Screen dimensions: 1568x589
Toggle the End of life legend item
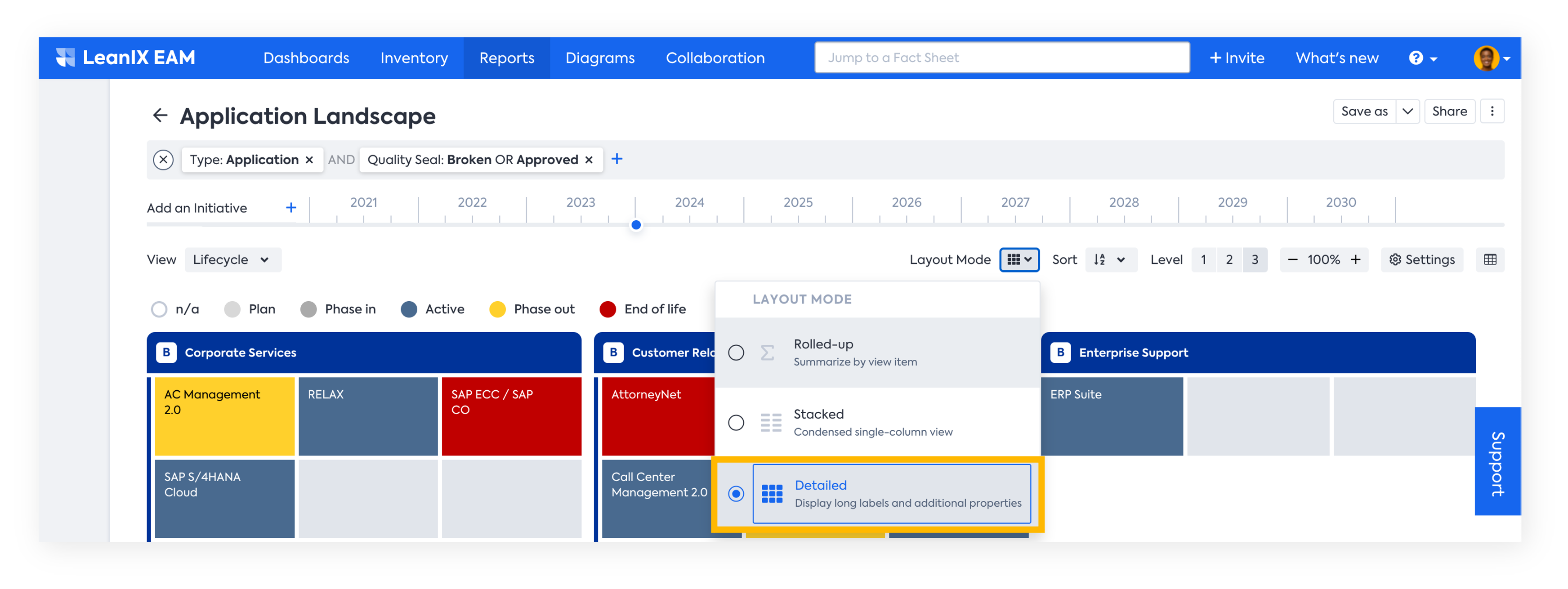[x=642, y=309]
